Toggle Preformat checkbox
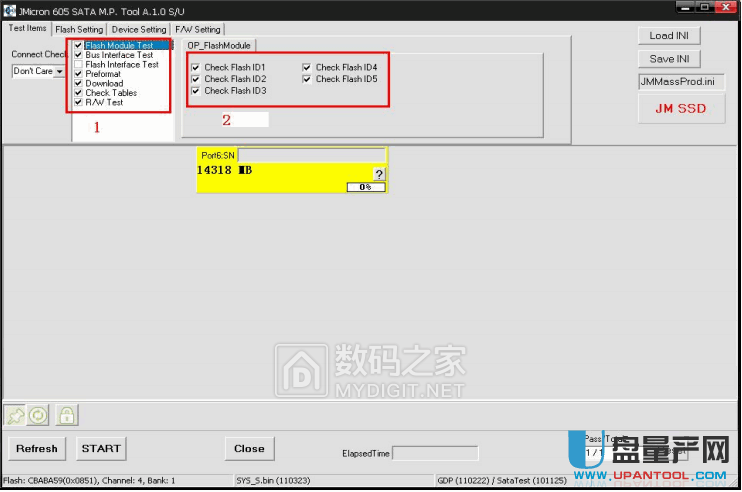 pyautogui.click(x=79, y=74)
